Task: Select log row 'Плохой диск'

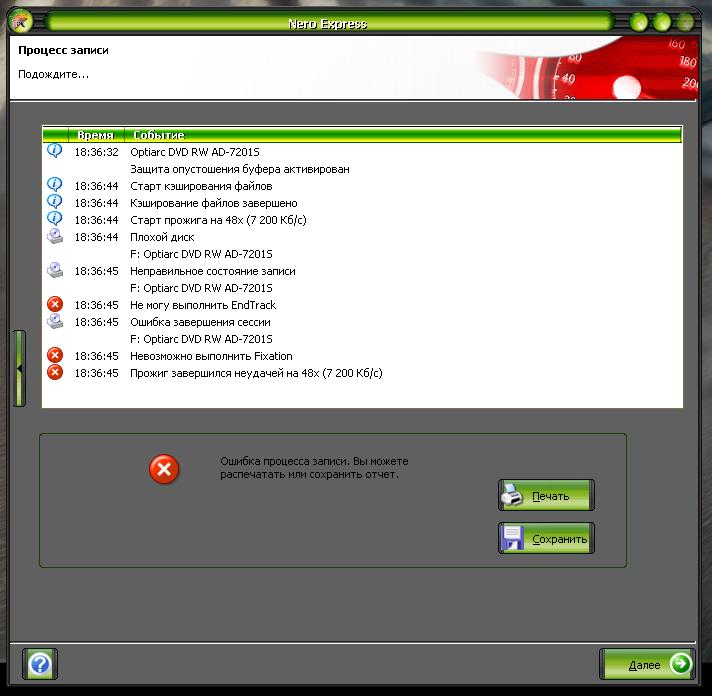Action: pos(362,237)
